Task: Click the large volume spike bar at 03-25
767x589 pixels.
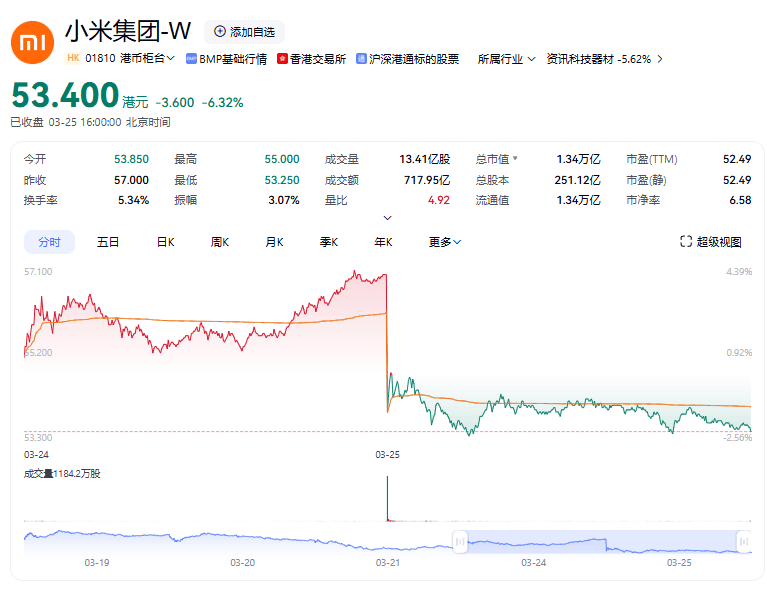Action: coord(387,498)
